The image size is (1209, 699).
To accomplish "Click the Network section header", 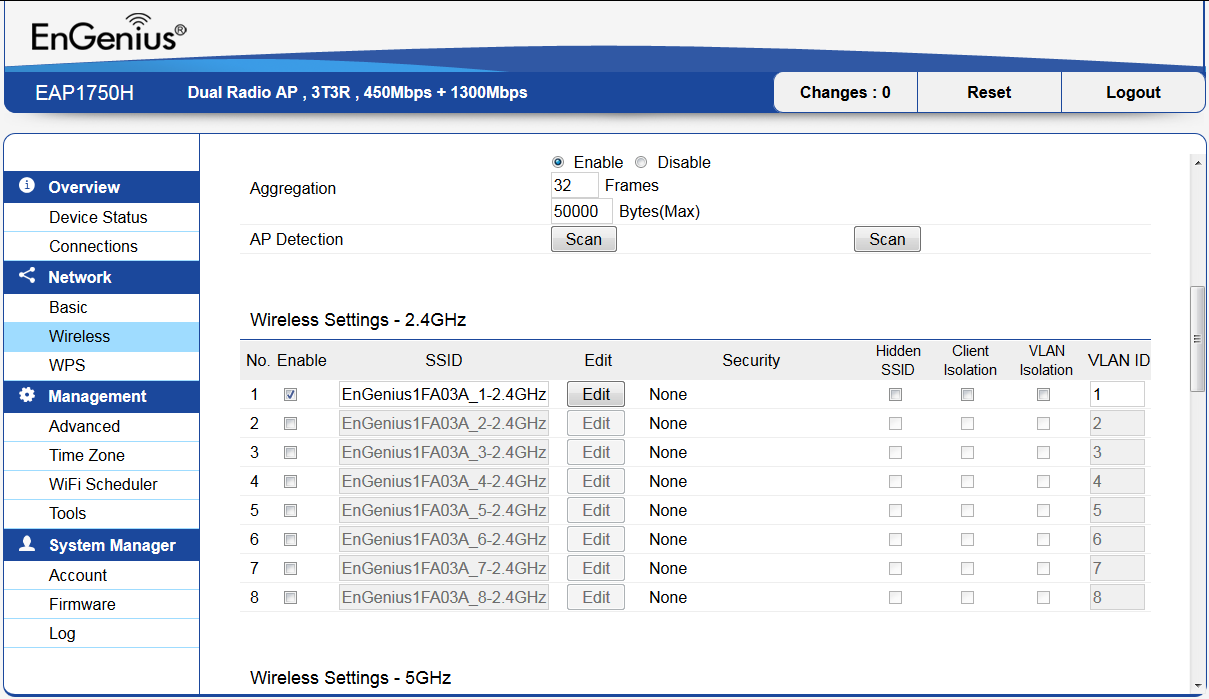I will click(101, 277).
